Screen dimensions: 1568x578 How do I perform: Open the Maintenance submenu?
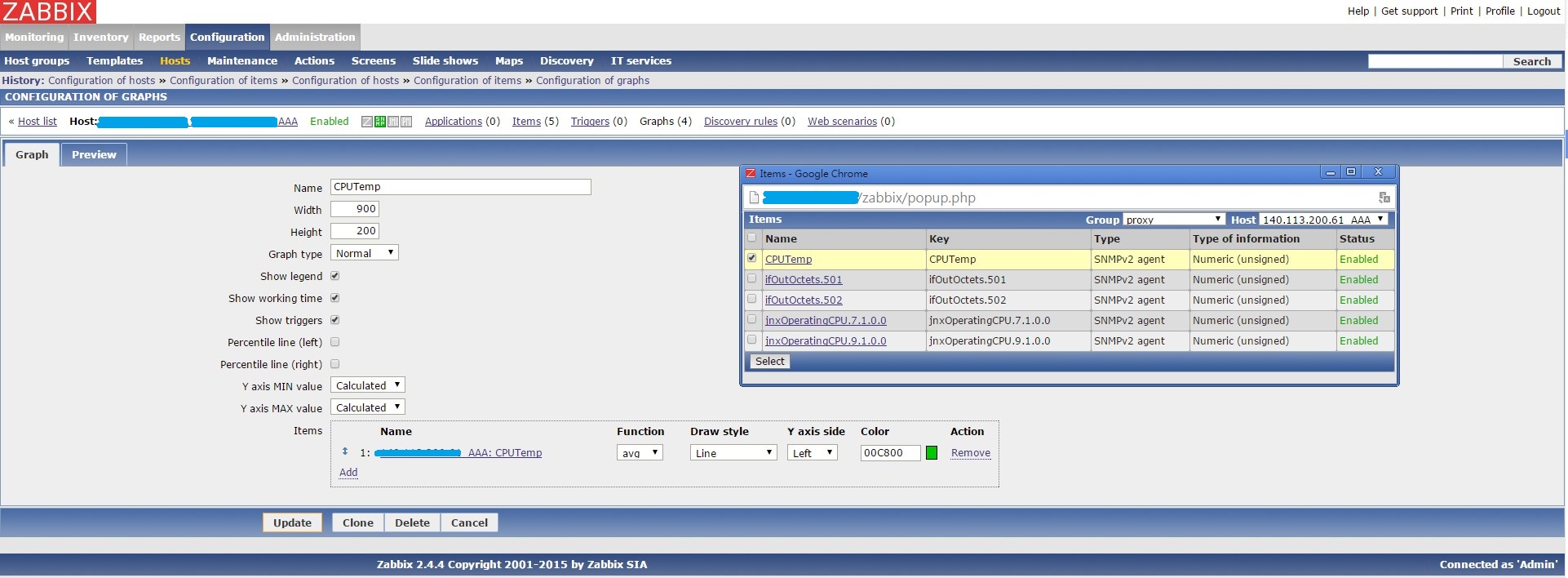(242, 61)
